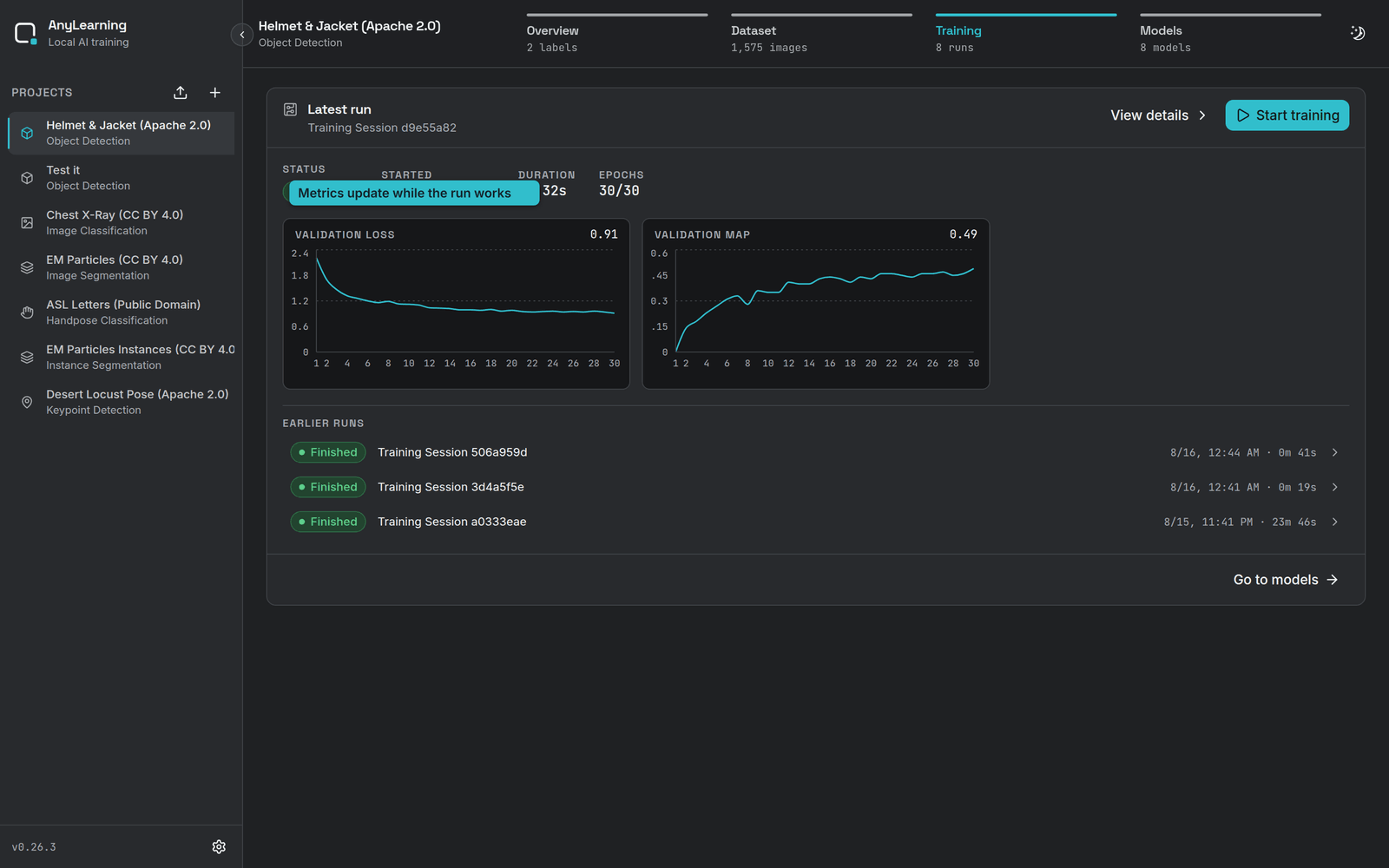This screenshot has height=868, width=1389.
Task: Toggle the dark/light theme moon icon
Action: coord(1358,33)
